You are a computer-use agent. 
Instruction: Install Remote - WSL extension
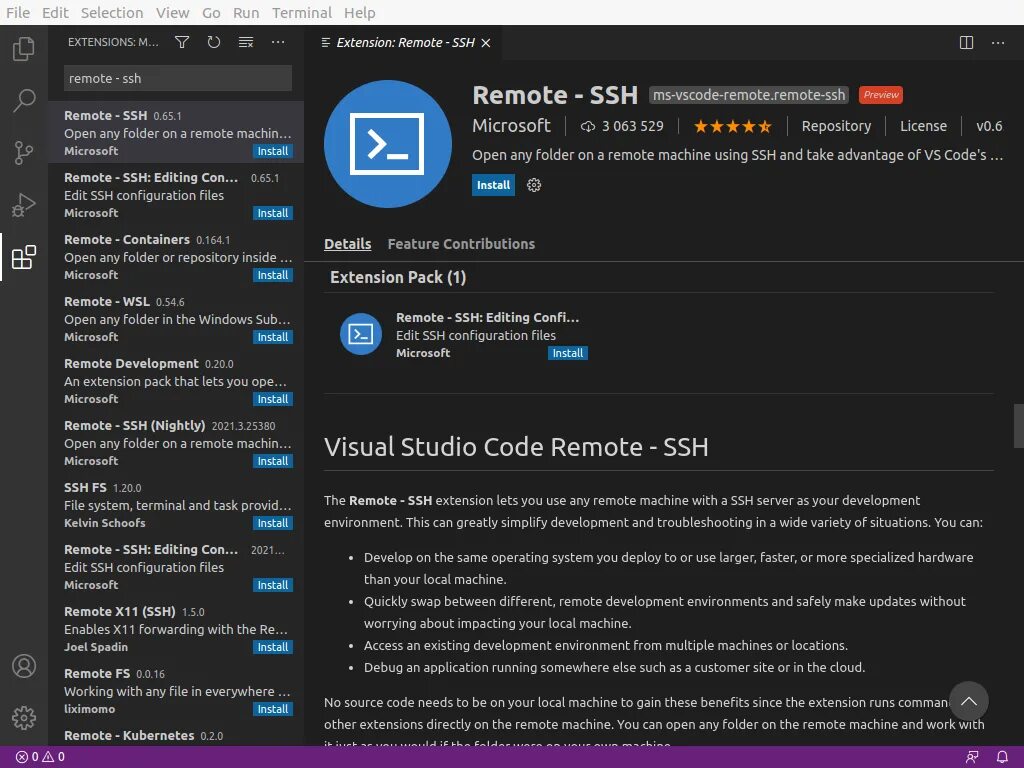(x=273, y=337)
